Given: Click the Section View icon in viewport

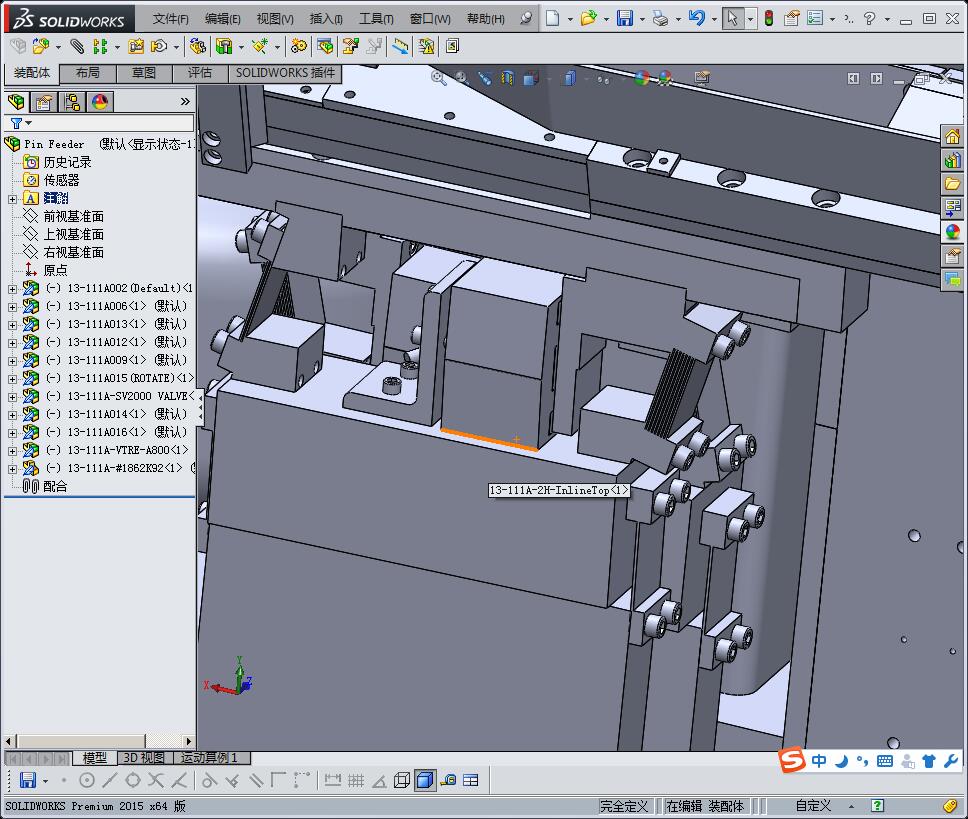Looking at the screenshot, I should [x=507, y=78].
